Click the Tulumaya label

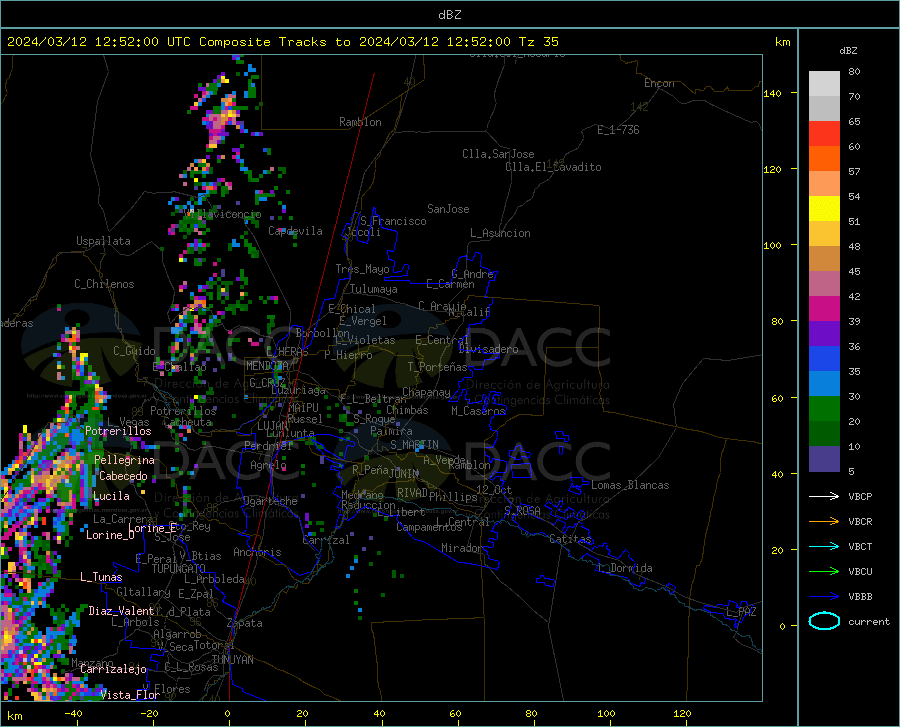pos(374,289)
